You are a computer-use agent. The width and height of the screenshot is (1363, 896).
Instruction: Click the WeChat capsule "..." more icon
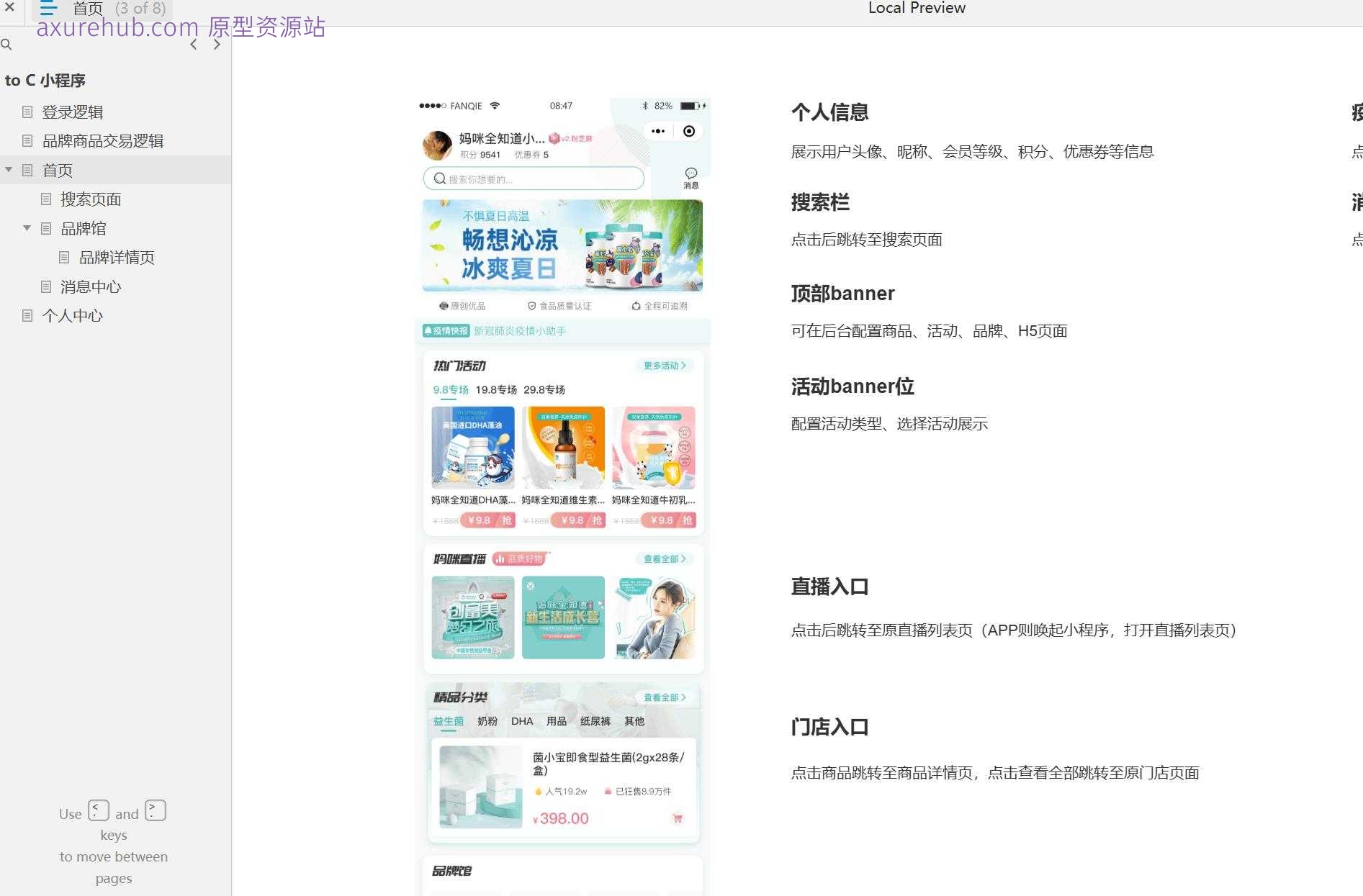(x=657, y=131)
